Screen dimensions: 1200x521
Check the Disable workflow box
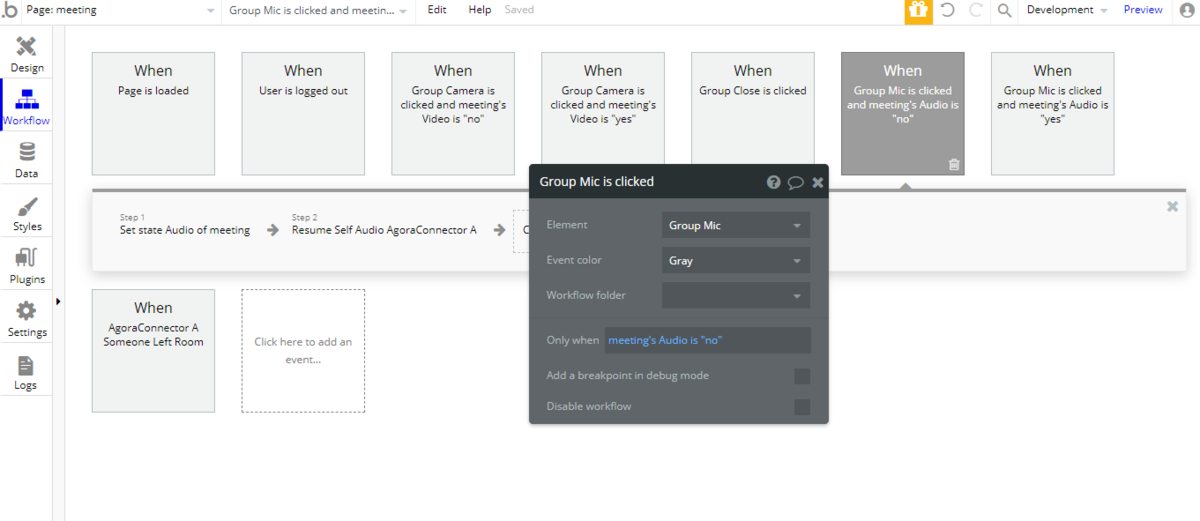pyautogui.click(x=802, y=407)
